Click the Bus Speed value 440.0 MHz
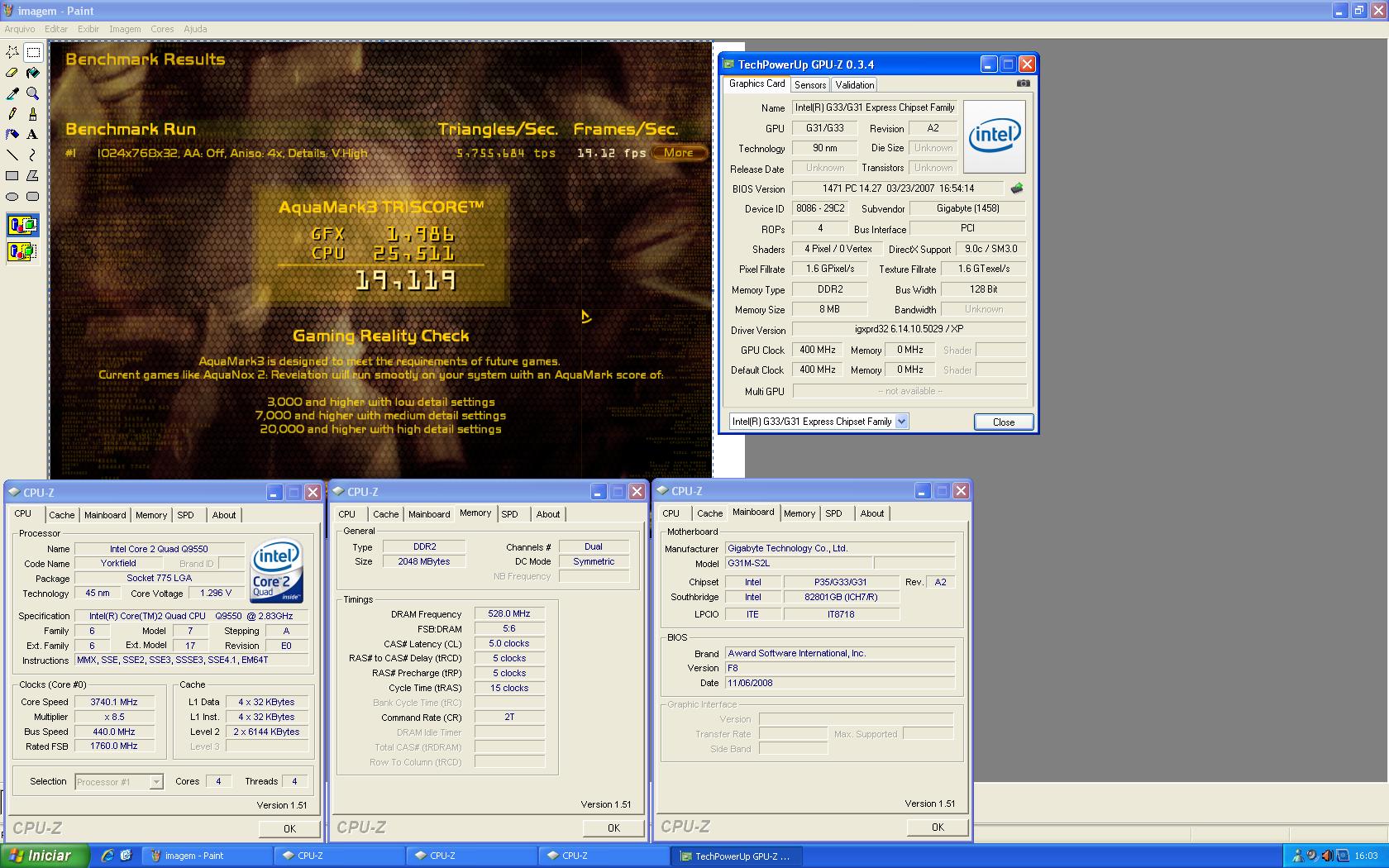The width and height of the screenshot is (1389, 868). point(114,732)
